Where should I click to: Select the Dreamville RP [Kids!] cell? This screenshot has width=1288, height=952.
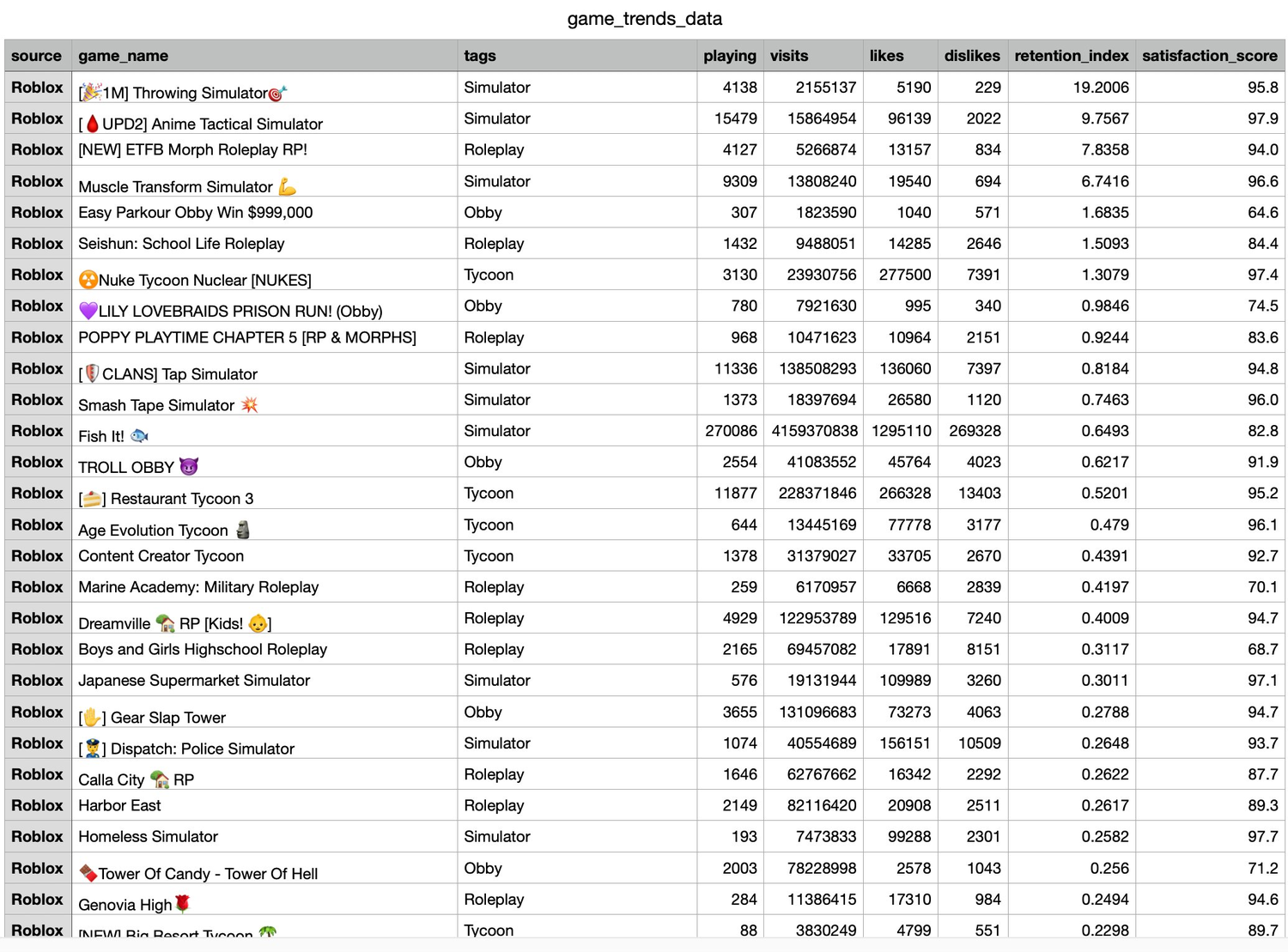point(264,618)
